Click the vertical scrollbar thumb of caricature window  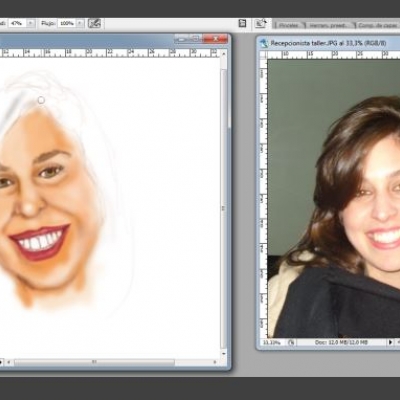point(224,208)
